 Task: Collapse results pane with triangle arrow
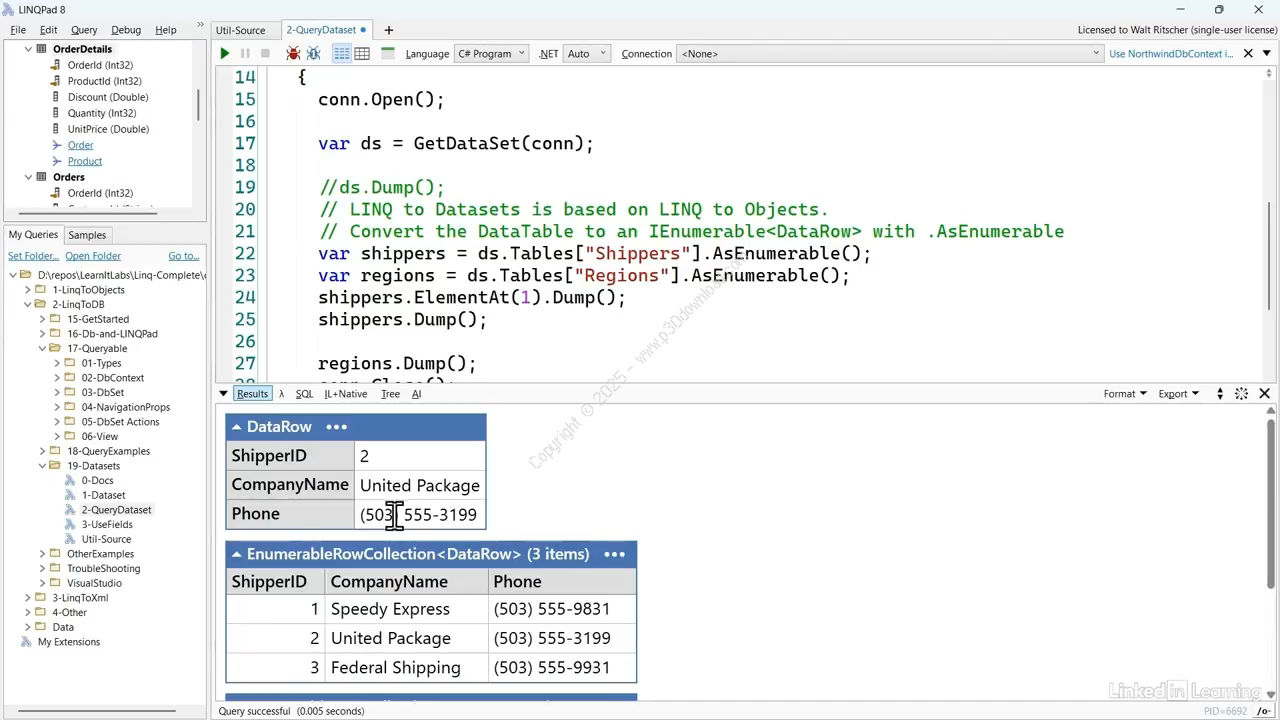tap(223, 394)
